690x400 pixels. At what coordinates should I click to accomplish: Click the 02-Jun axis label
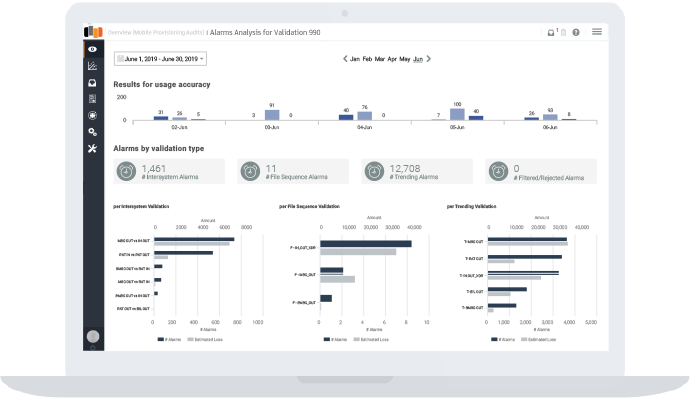179,127
